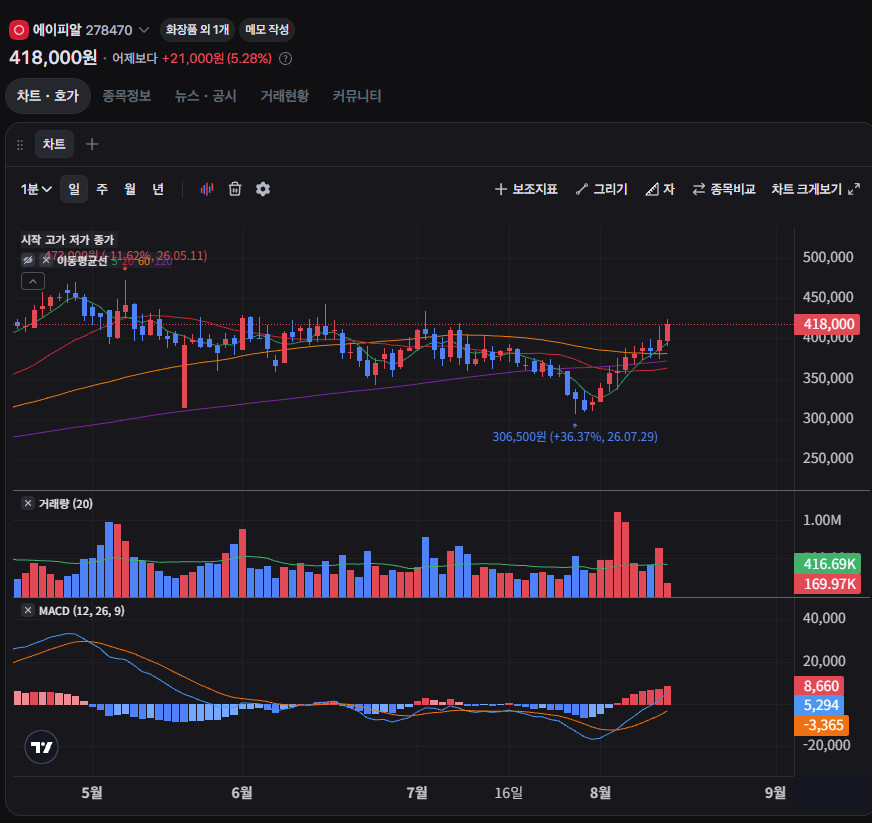Click the help question mark icon
Image resolution: width=872 pixels, height=823 pixels.
(x=285, y=58)
